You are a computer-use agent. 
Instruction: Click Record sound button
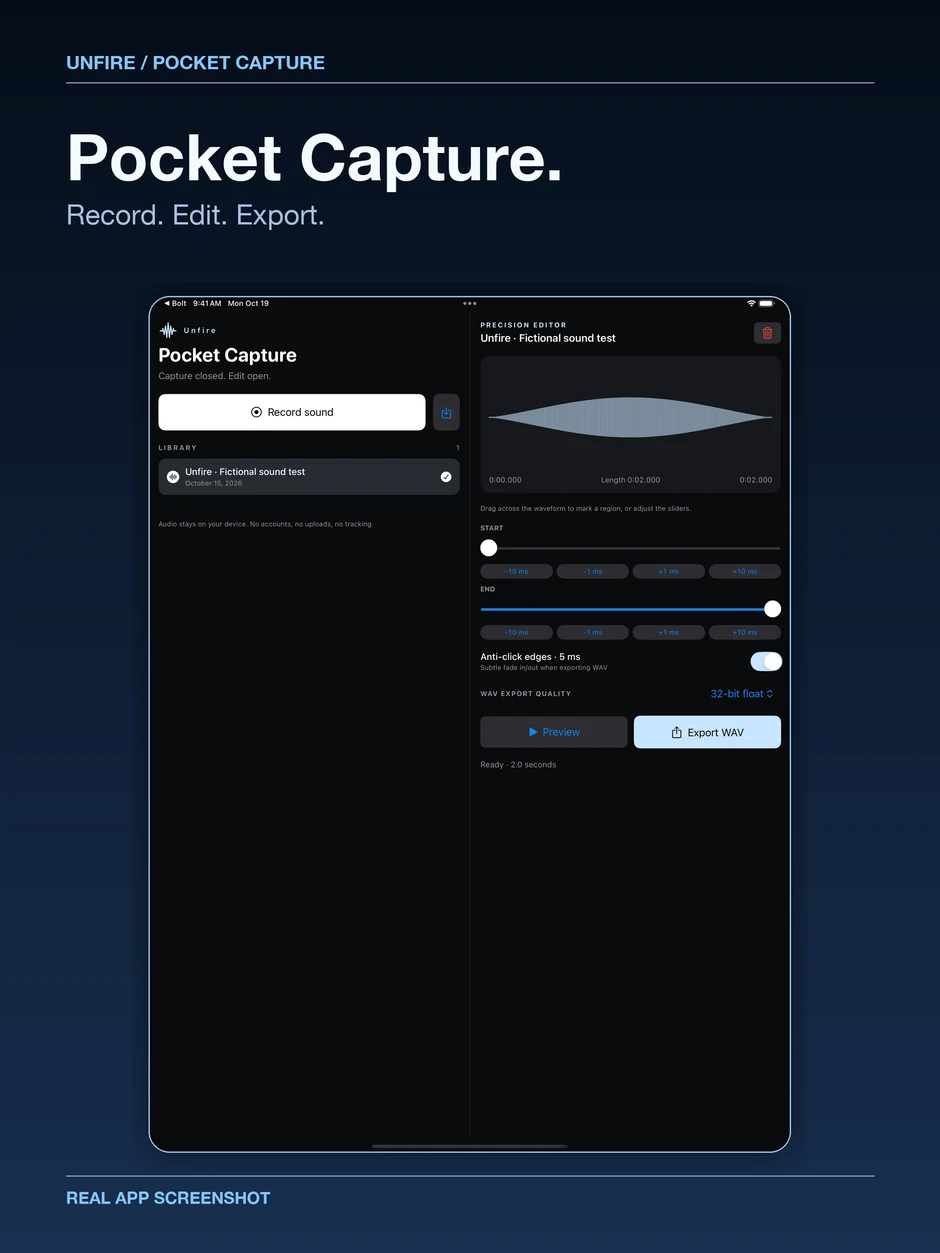(292, 412)
